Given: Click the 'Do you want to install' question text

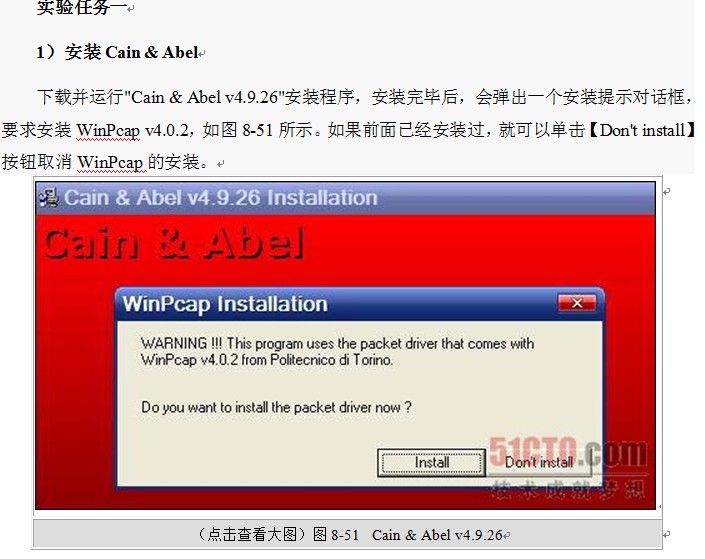Looking at the screenshot, I should (276, 407).
